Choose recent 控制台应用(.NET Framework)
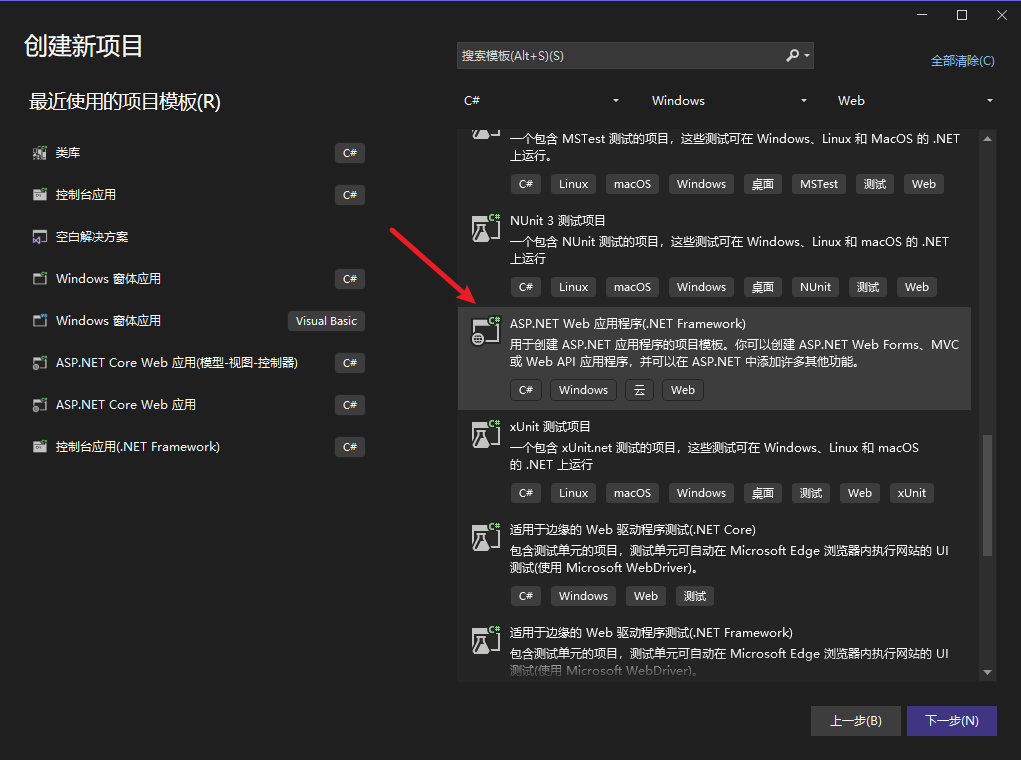 click(x=197, y=447)
